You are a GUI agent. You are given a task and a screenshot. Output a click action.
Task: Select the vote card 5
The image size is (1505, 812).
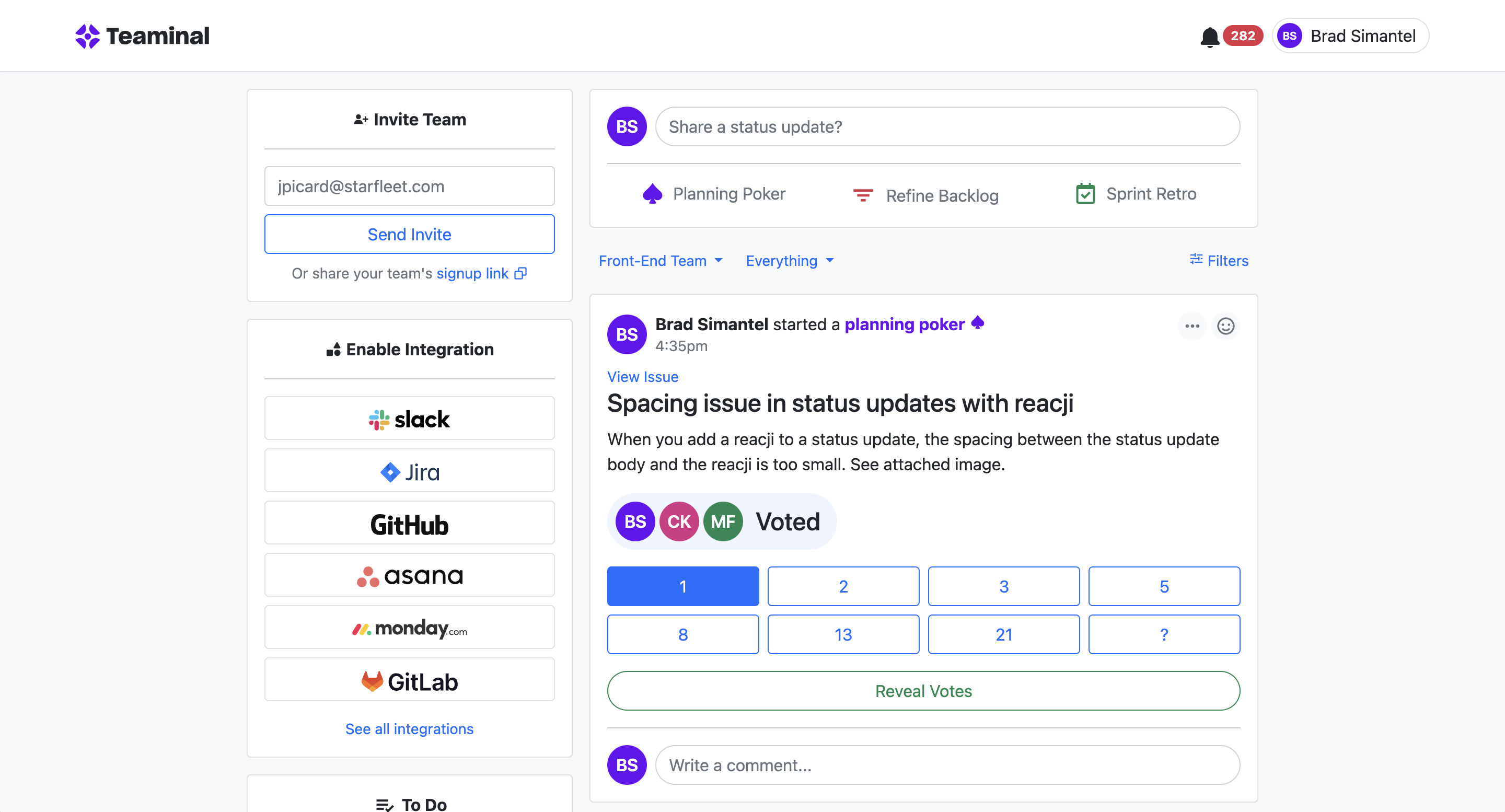click(1163, 586)
